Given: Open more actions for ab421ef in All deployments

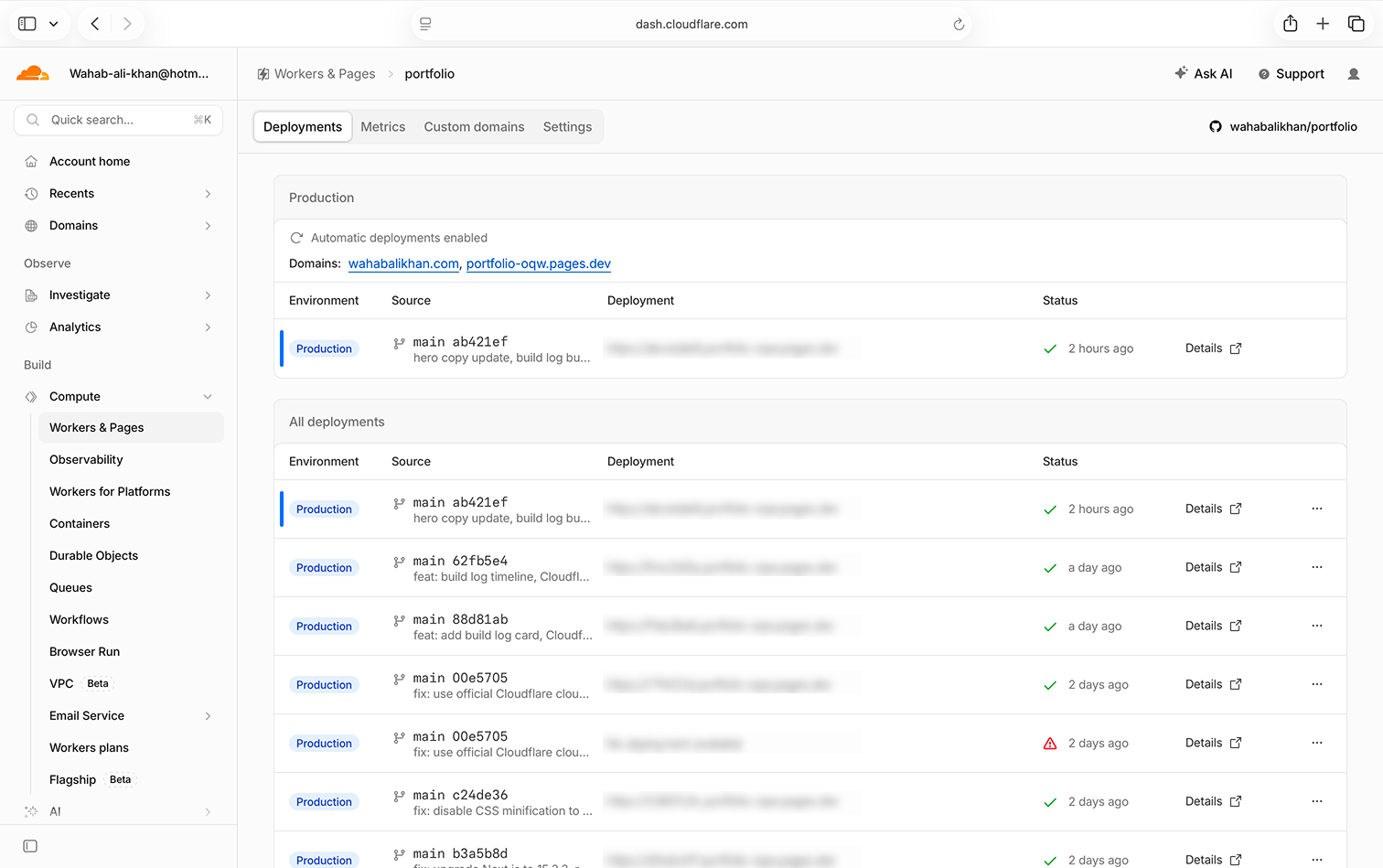Looking at the screenshot, I should coord(1317,509).
